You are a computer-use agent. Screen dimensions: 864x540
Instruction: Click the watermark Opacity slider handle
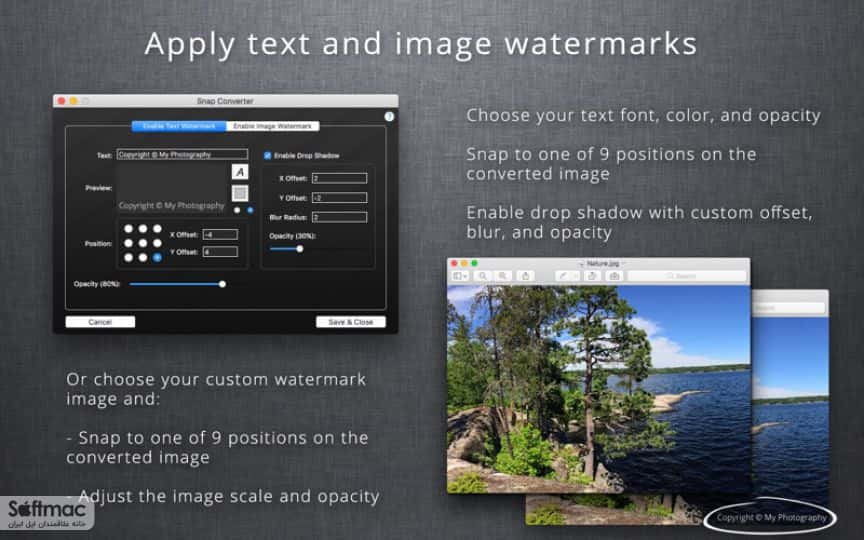click(222, 284)
